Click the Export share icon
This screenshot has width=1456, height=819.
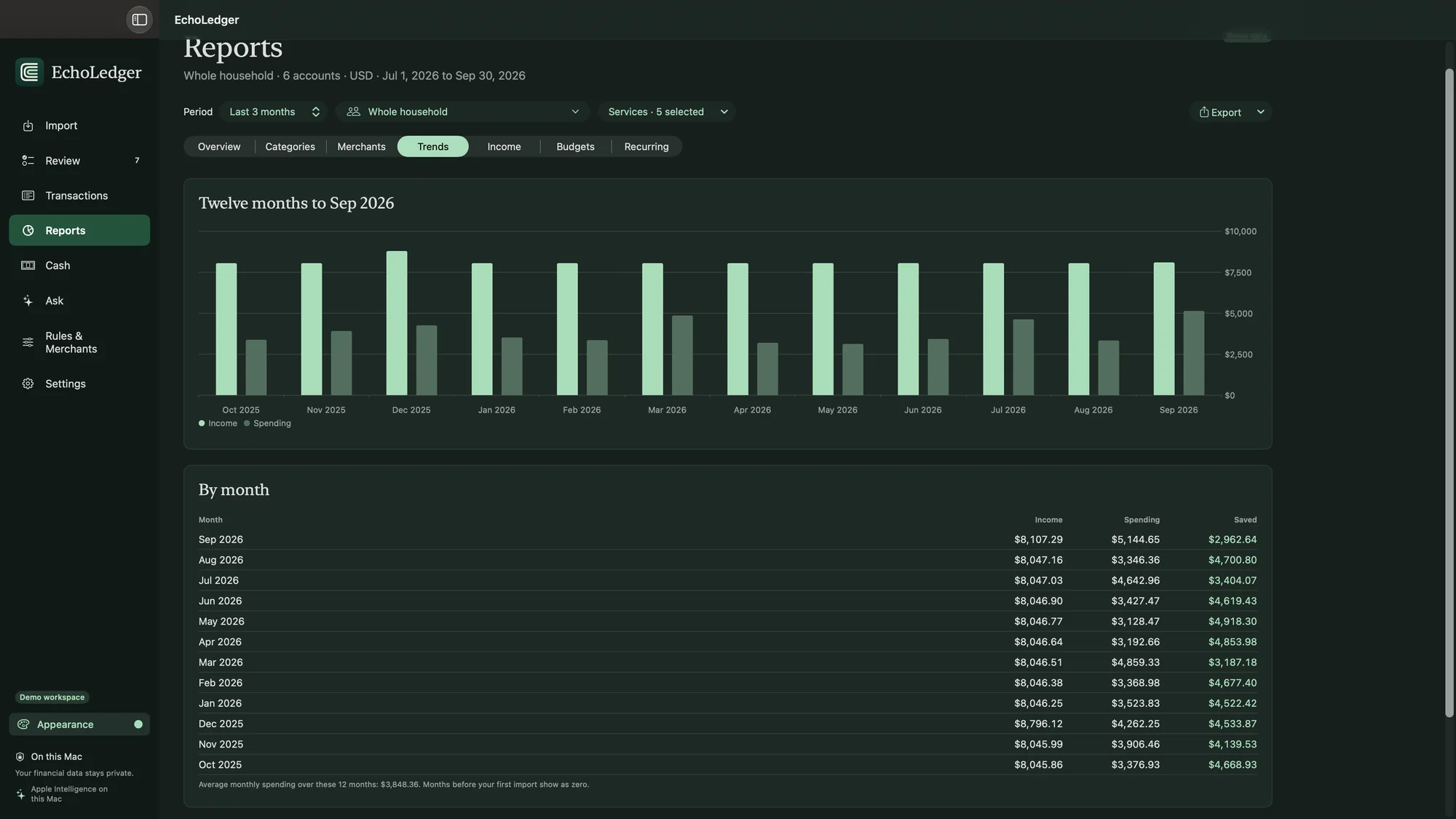click(1204, 112)
